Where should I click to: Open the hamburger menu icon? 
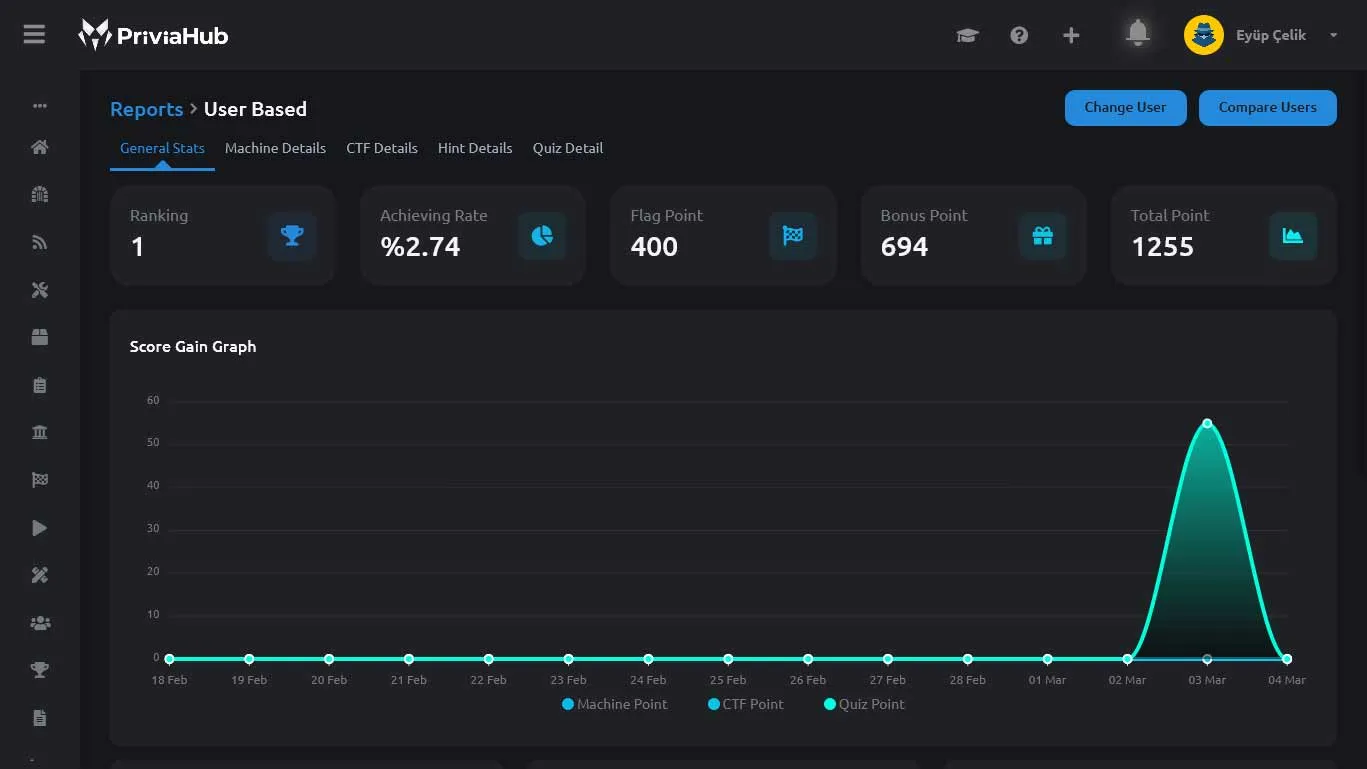click(34, 35)
